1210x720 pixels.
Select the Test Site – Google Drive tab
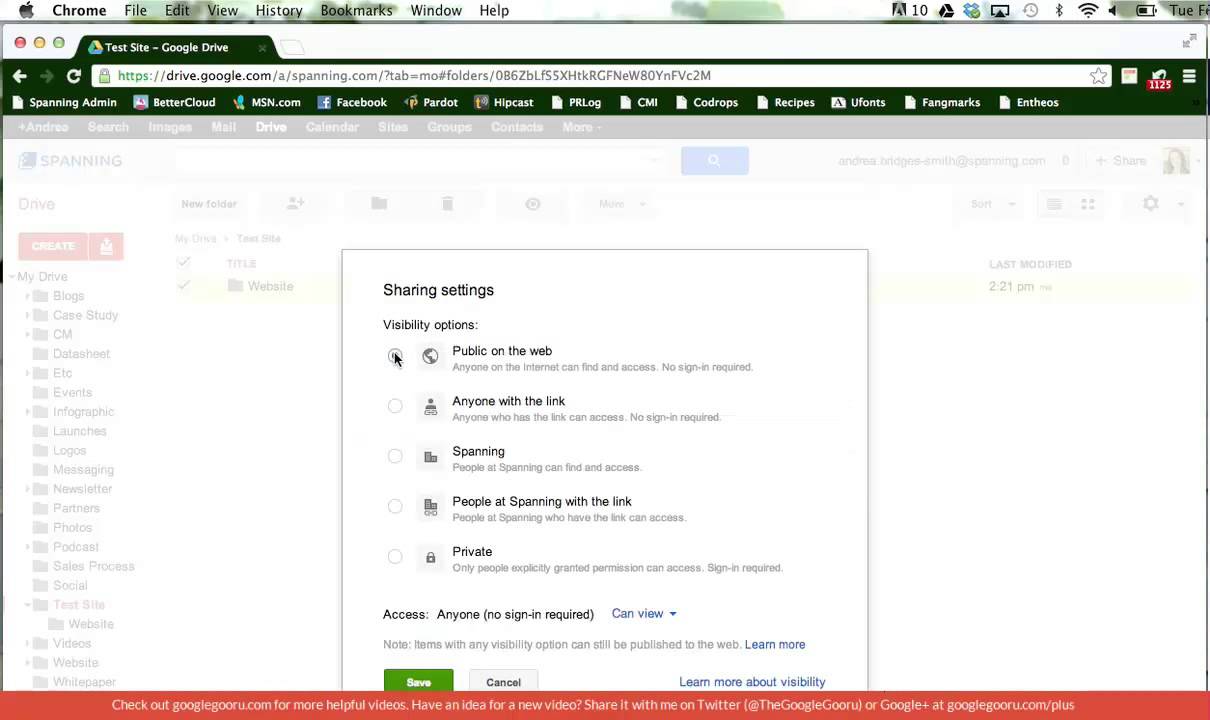(x=176, y=47)
